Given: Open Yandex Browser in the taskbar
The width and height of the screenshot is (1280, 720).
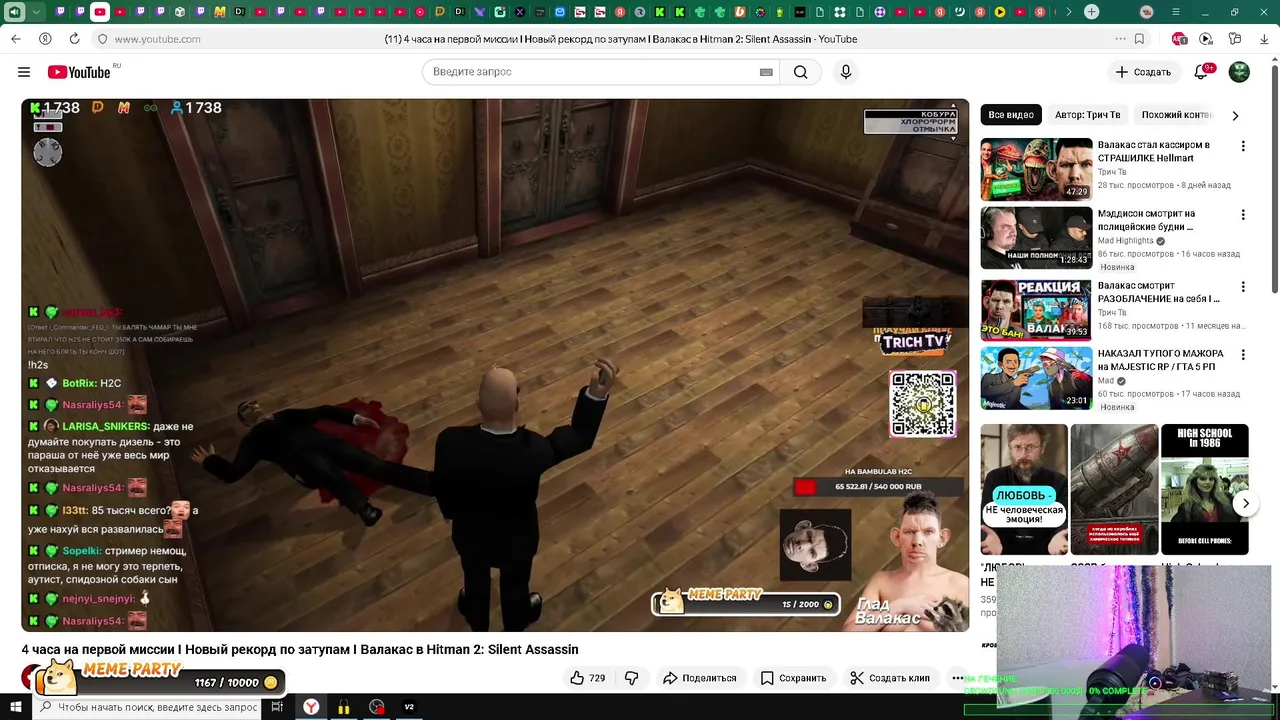Looking at the screenshot, I should (312, 707).
